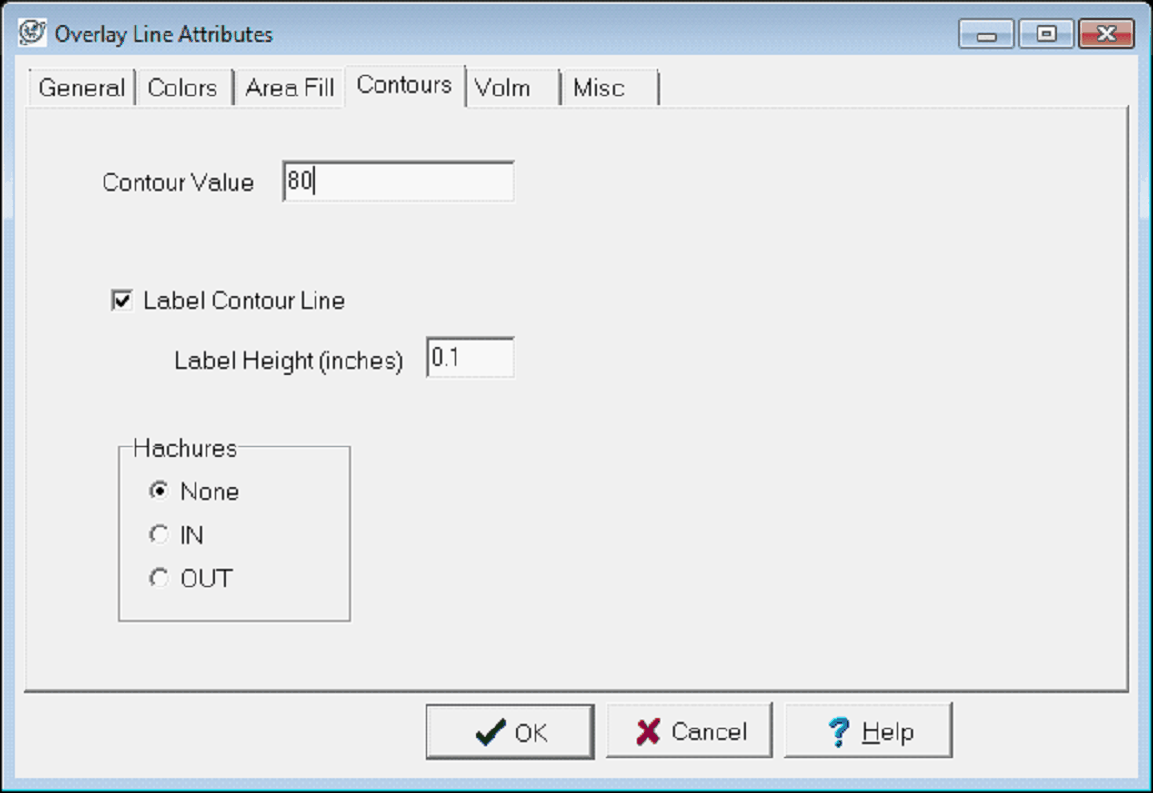Minimize the Overlay Line Attributes window
Viewport: 1154px width, 794px height.
coord(987,35)
